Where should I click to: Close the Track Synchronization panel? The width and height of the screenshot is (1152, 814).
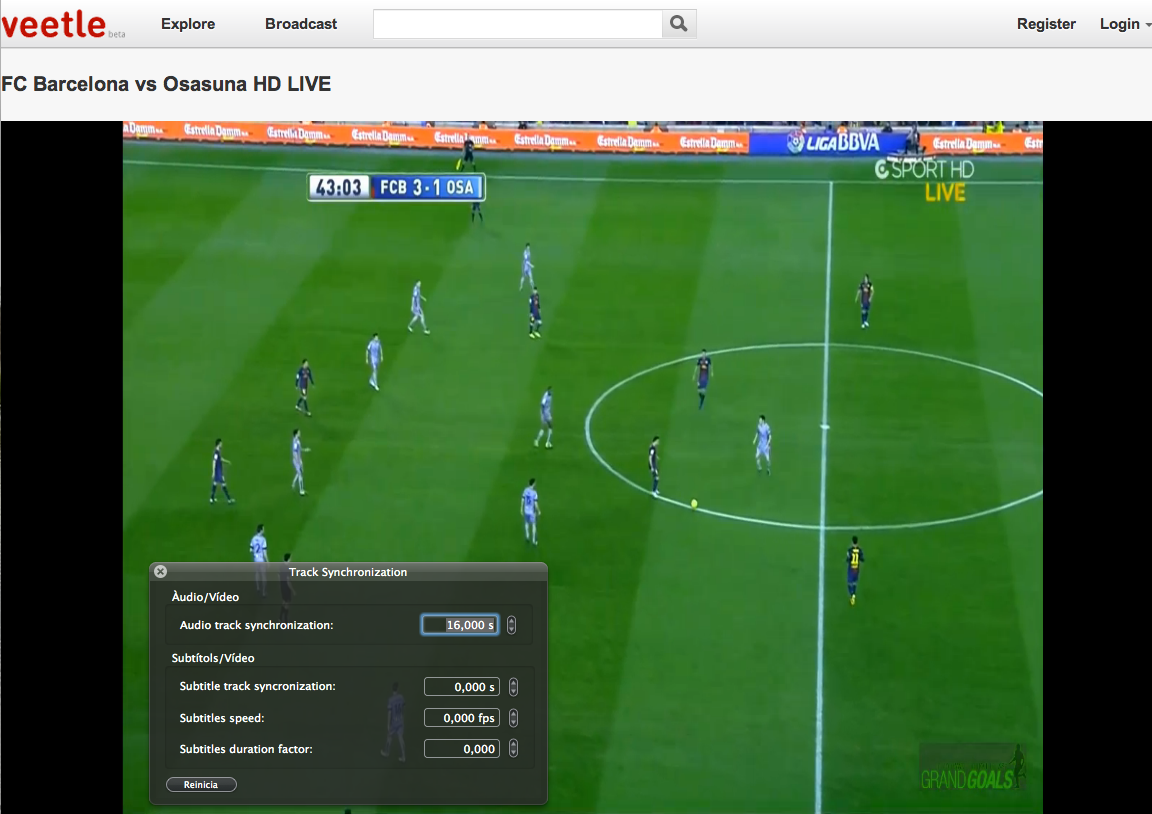click(161, 572)
